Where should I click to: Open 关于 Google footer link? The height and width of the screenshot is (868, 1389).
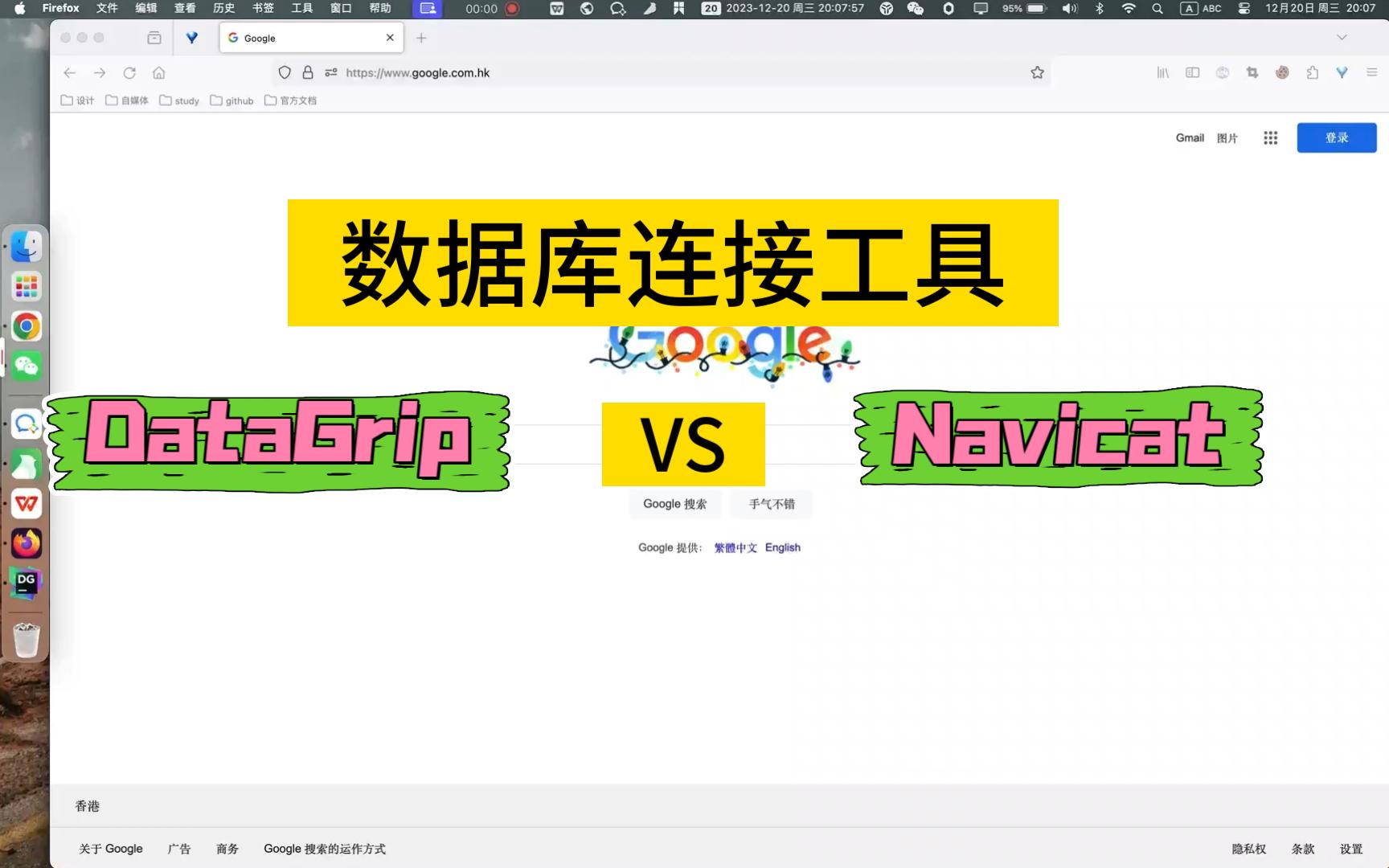(x=111, y=850)
